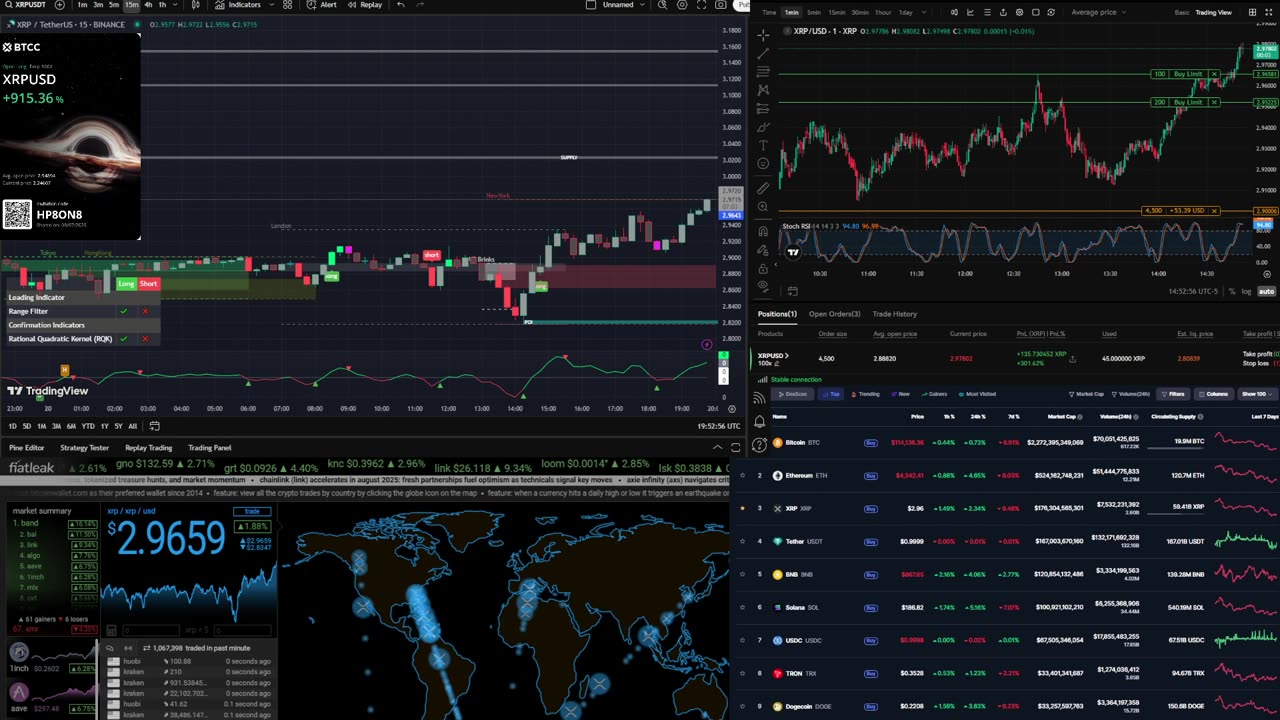Open the Trading Panel tab
Image resolution: width=1280 pixels, height=720 pixels.
209,448
